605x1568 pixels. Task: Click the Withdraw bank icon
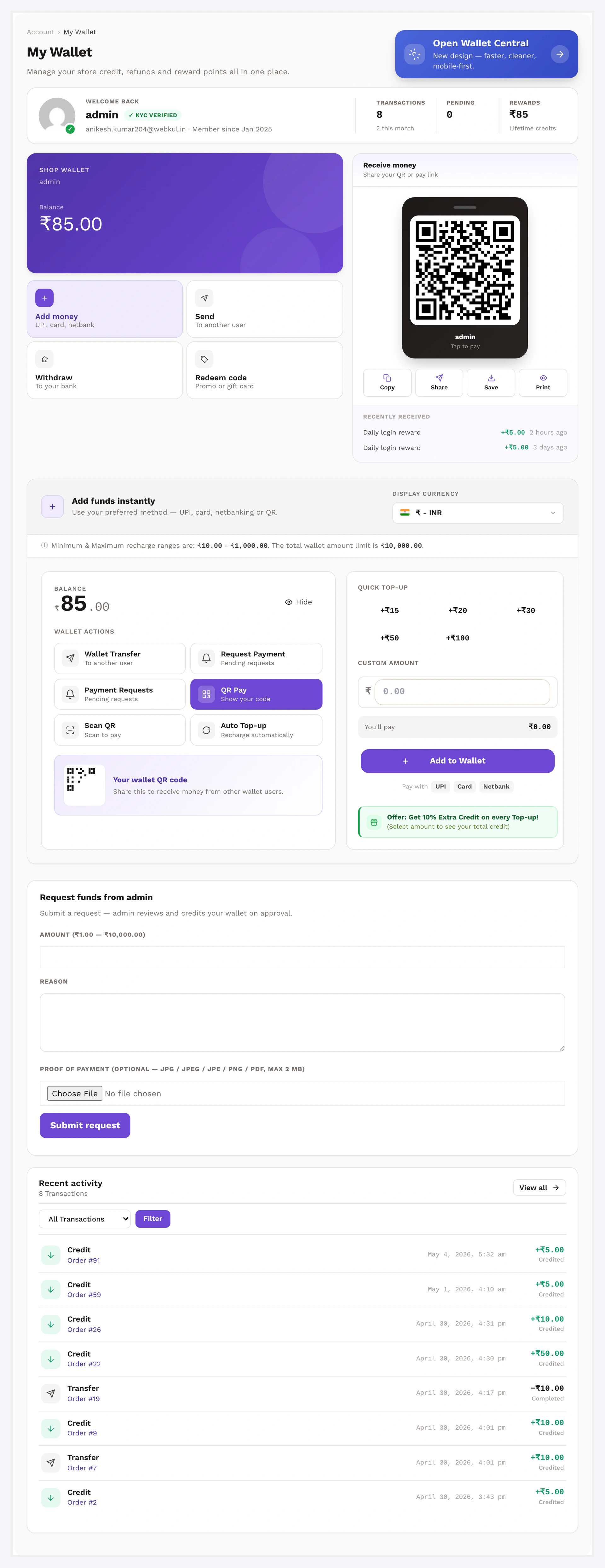pos(44,359)
